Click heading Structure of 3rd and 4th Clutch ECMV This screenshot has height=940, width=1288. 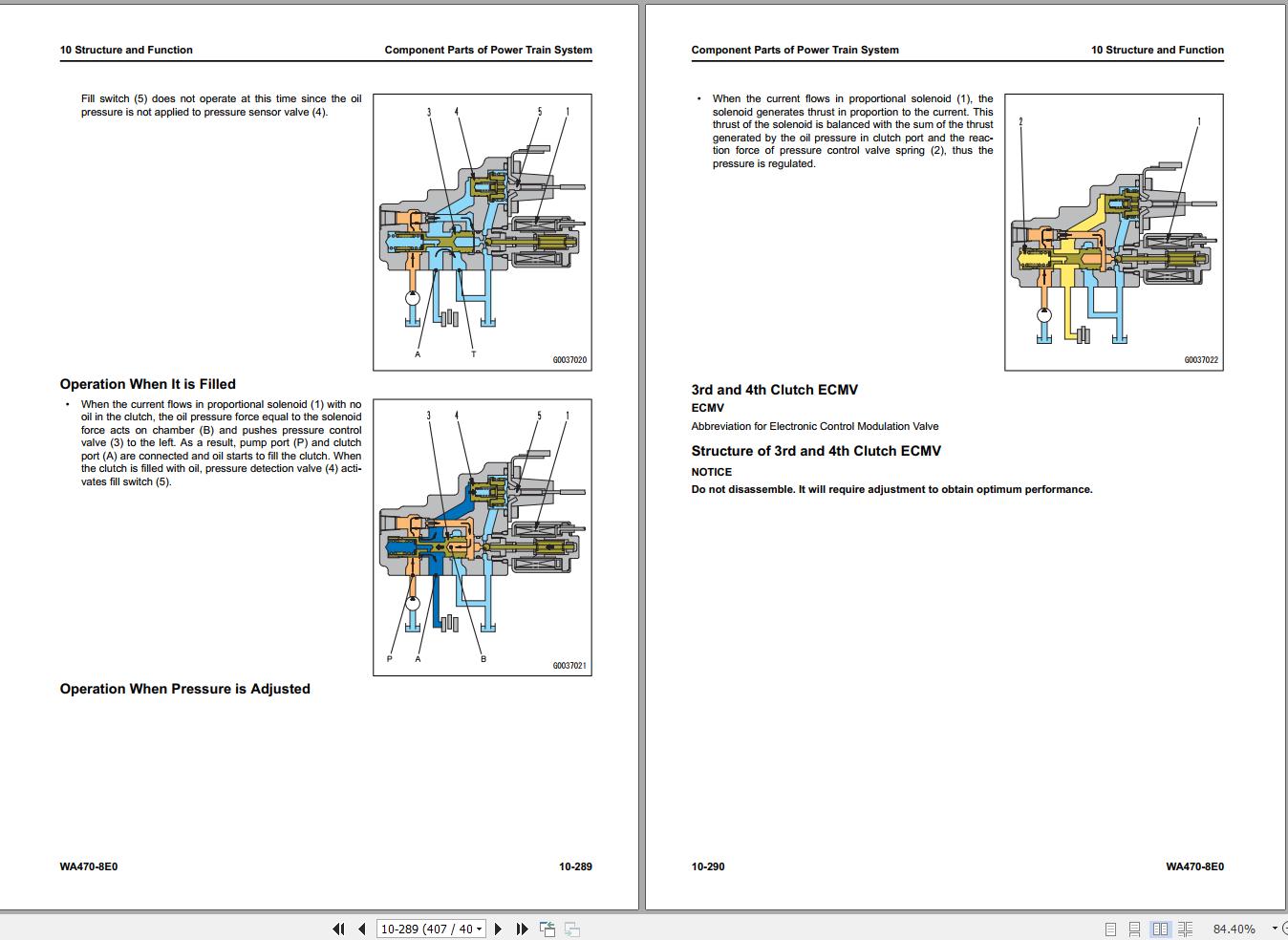pyautogui.click(x=817, y=451)
